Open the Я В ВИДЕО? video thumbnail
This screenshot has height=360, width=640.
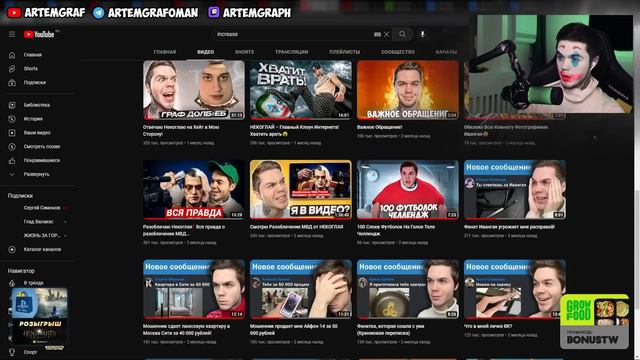[301, 189]
